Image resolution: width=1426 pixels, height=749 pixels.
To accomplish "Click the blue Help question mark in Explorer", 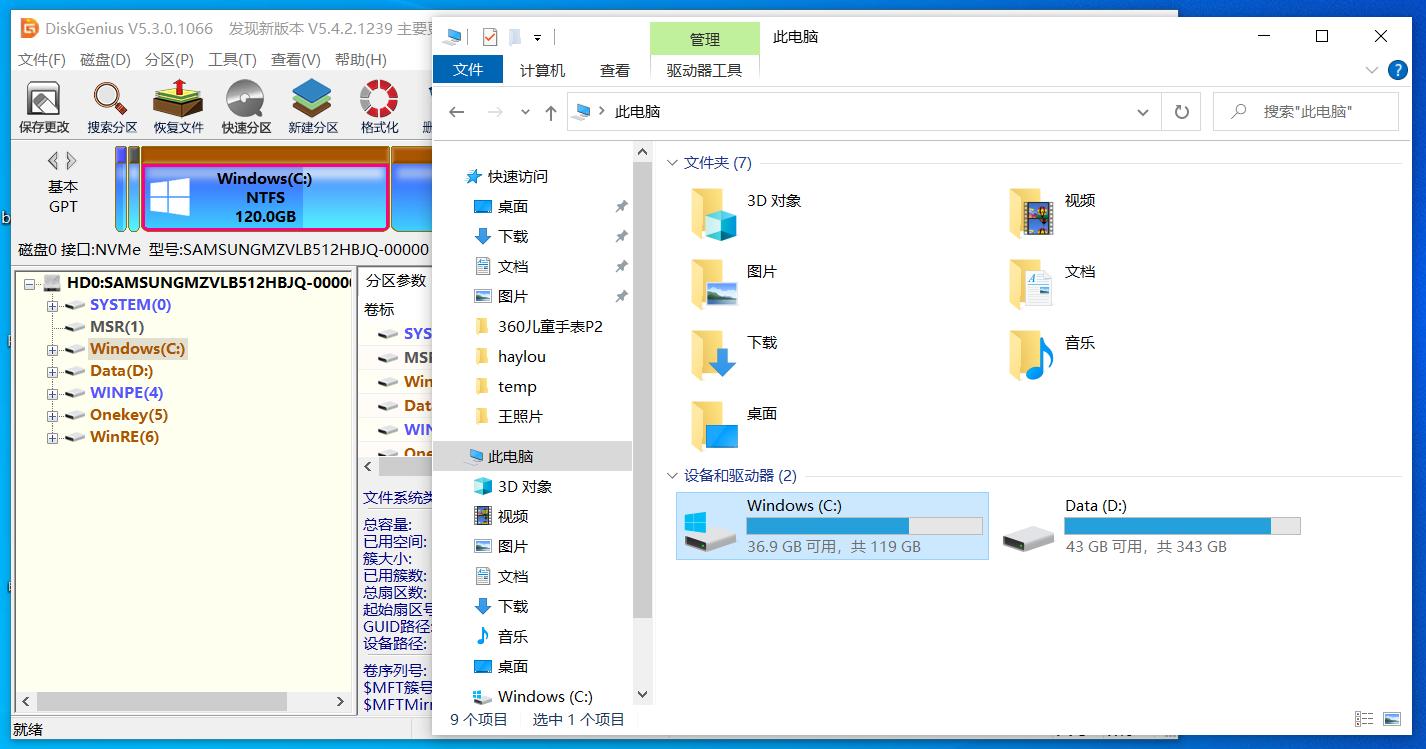I will (1397, 69).
